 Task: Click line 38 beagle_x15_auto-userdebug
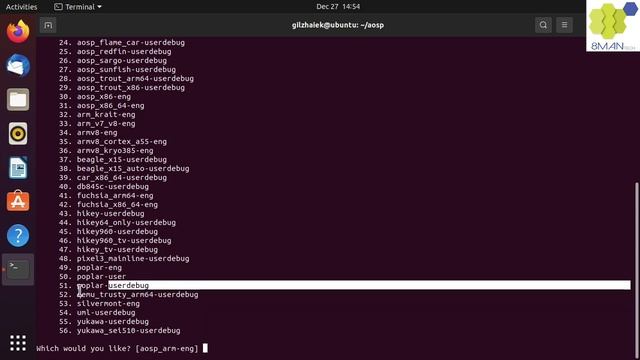(124, 168)
